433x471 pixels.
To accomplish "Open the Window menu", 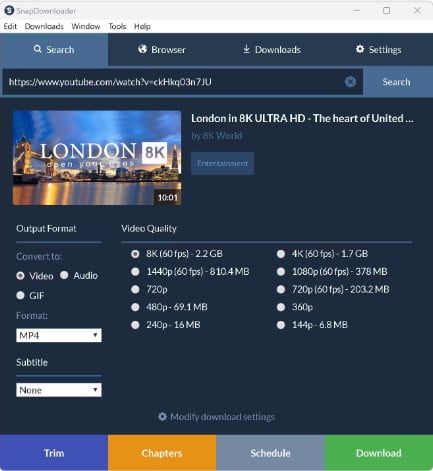I will pos(86,26).
